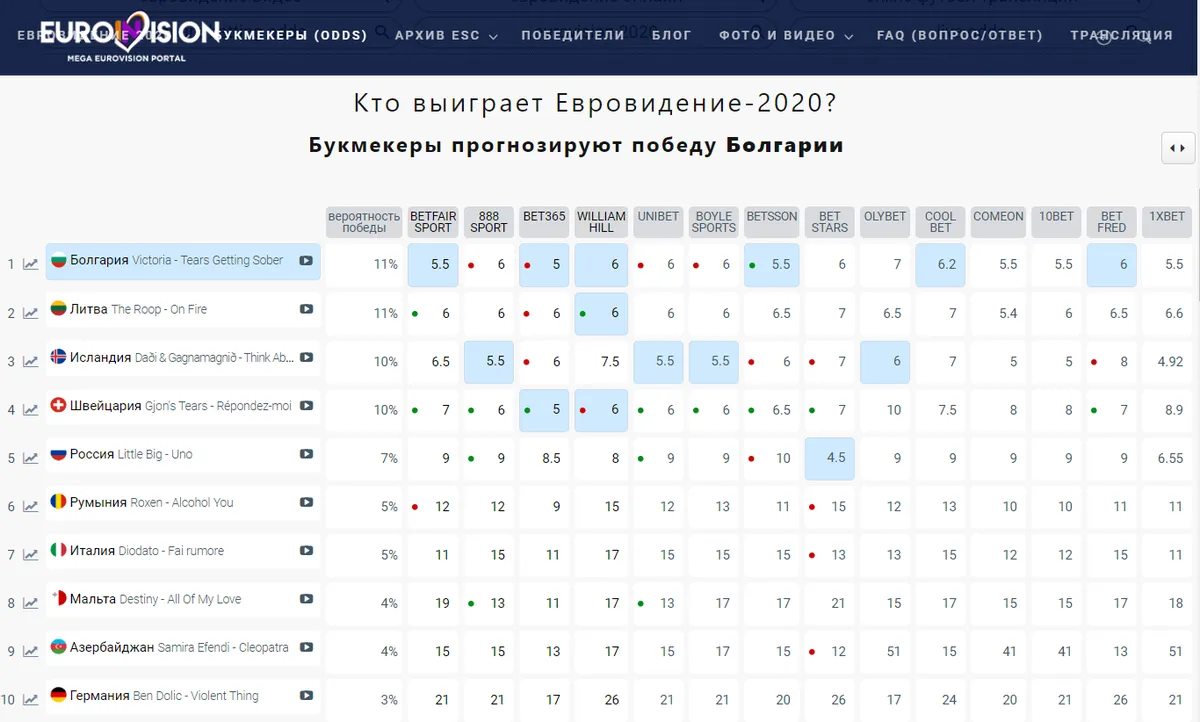Click the Italian flag icon

[x=58, y=551]
